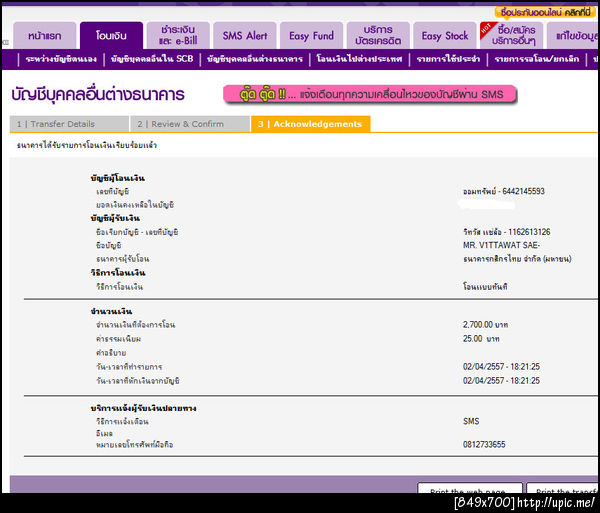Screen dimensions: 600x513
Task: Select step 3 Acknowledgements
Action: [x=310, y=124]
